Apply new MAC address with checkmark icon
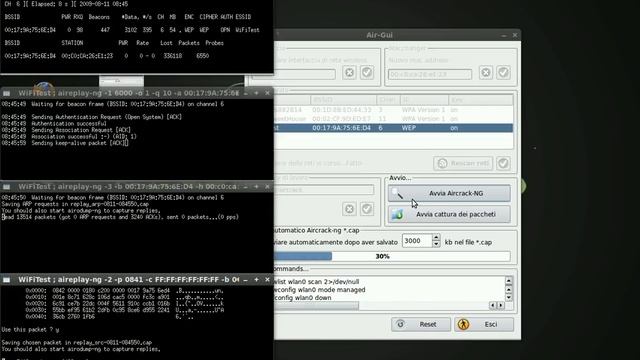 click(x=503, y=73)
